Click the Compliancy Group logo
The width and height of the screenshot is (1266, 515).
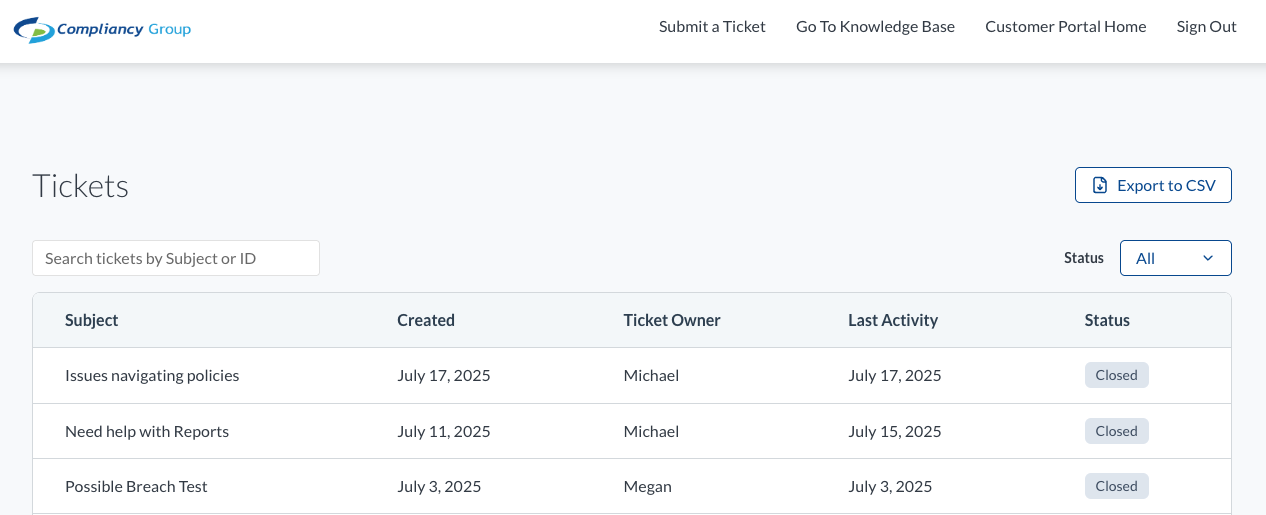[102, 29]
